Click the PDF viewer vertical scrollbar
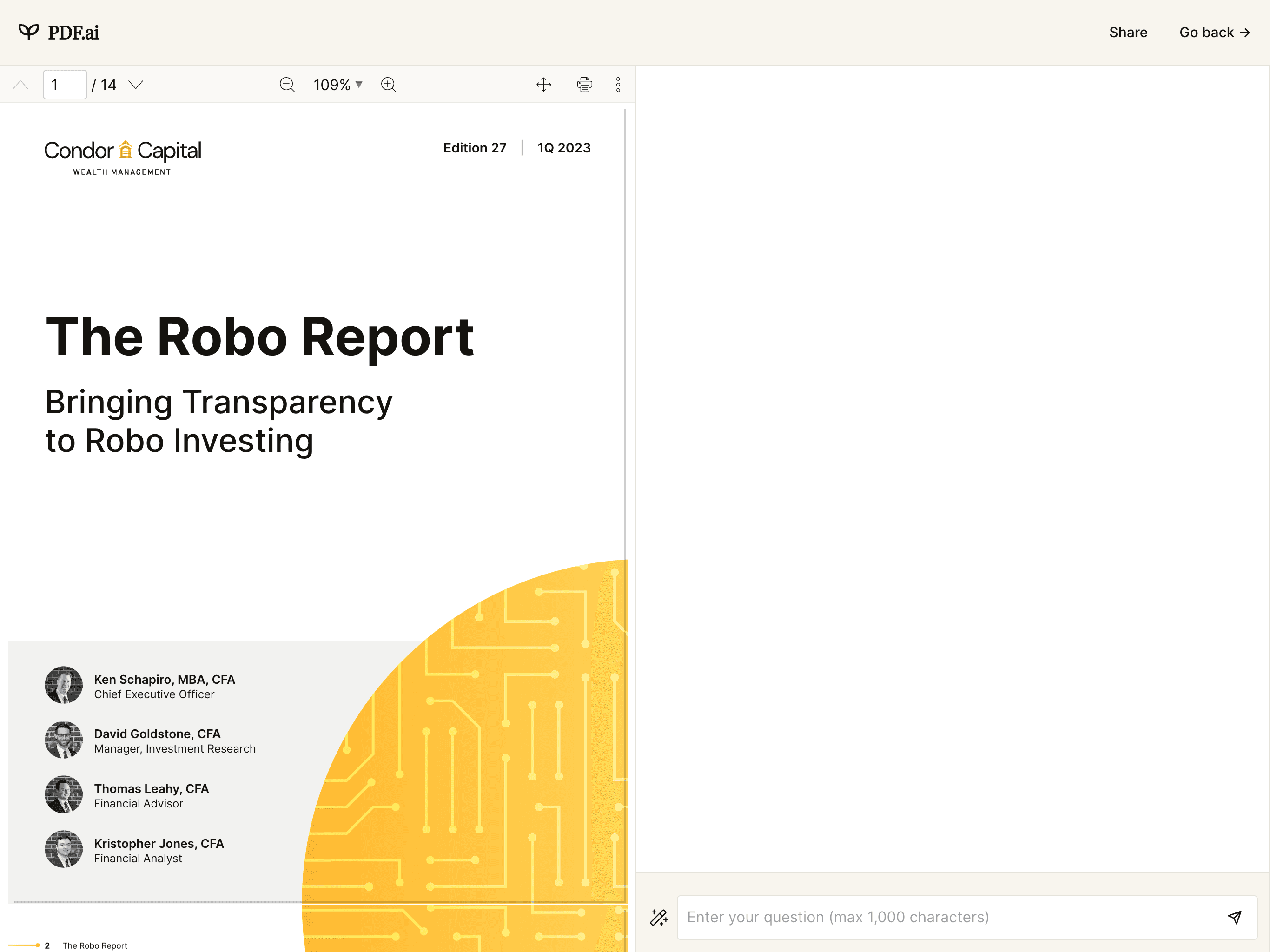 tap(625, 344)
